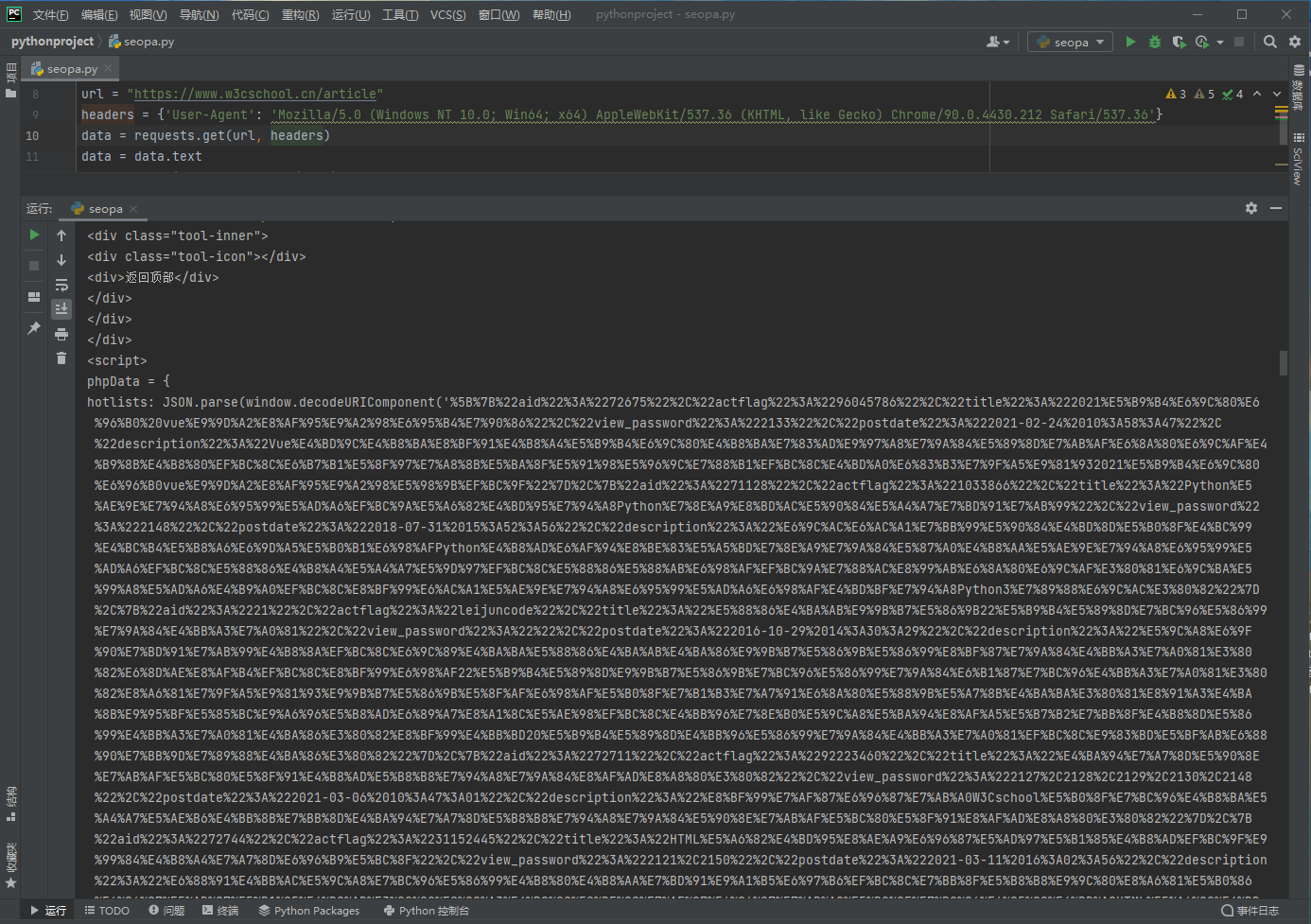Expand the profile run options arrow
The width and height of the screenshot is (1311, 924).
tap(1220, 42)
